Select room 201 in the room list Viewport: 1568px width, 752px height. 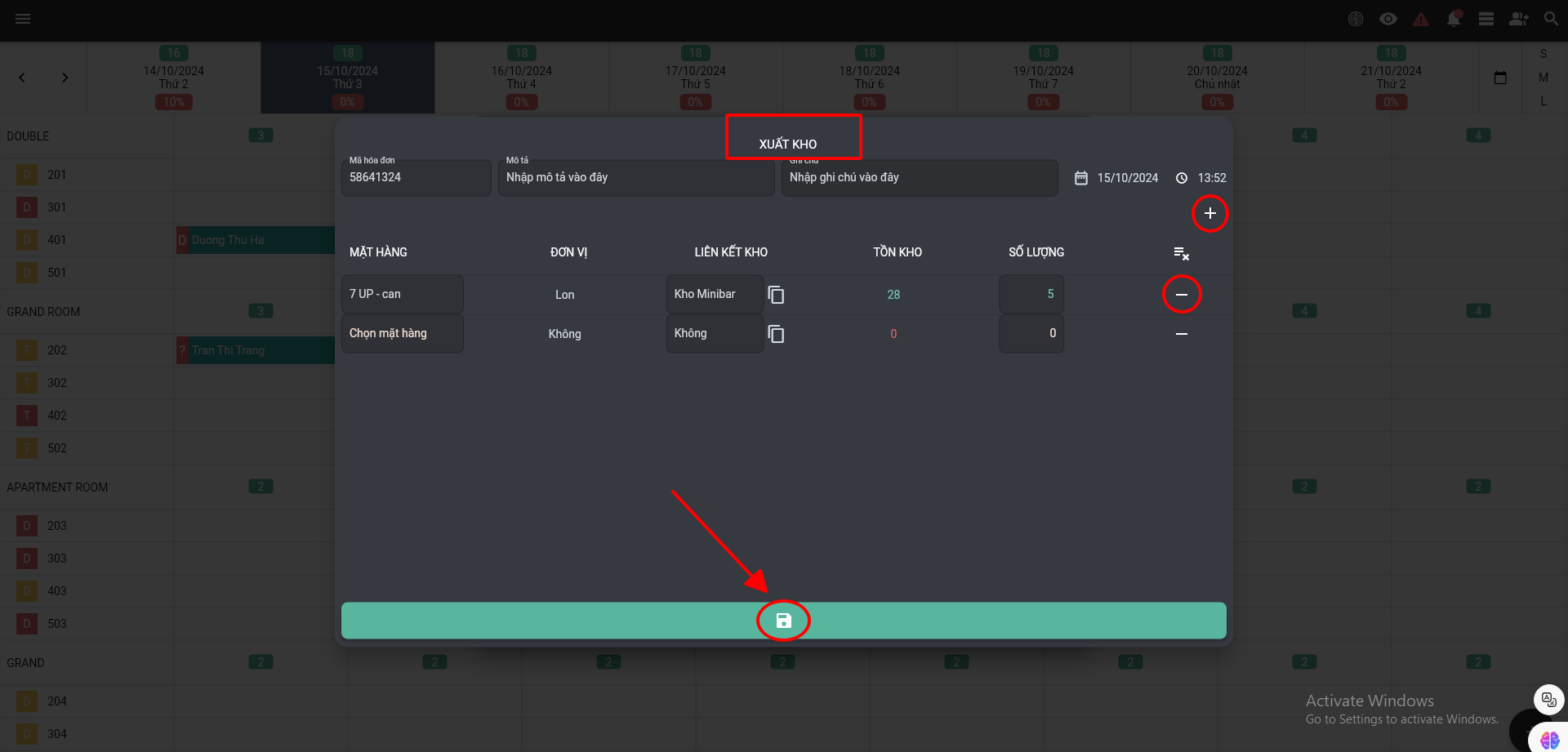56,175
